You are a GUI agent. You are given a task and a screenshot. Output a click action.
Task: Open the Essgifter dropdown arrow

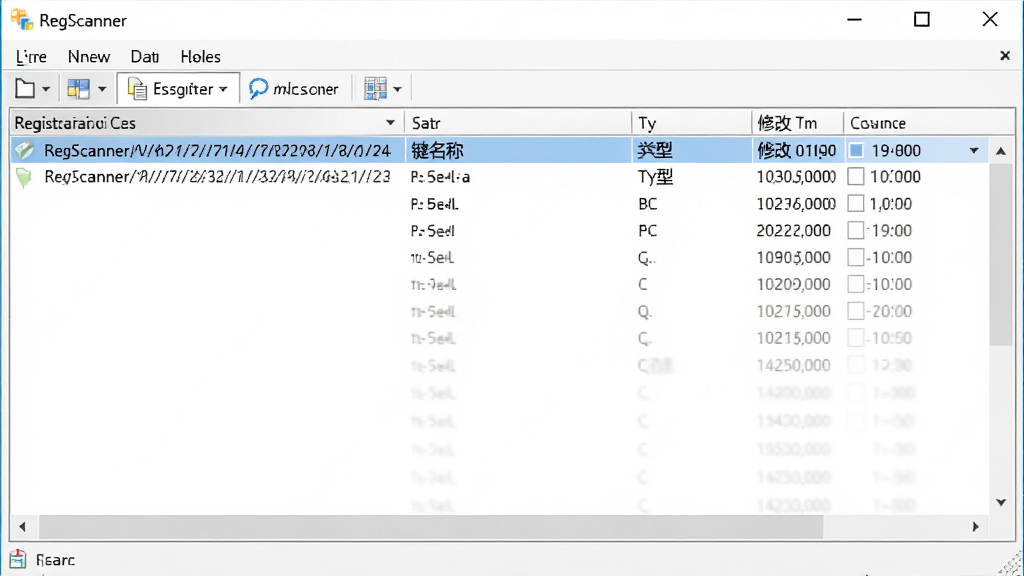coord(223,89)
